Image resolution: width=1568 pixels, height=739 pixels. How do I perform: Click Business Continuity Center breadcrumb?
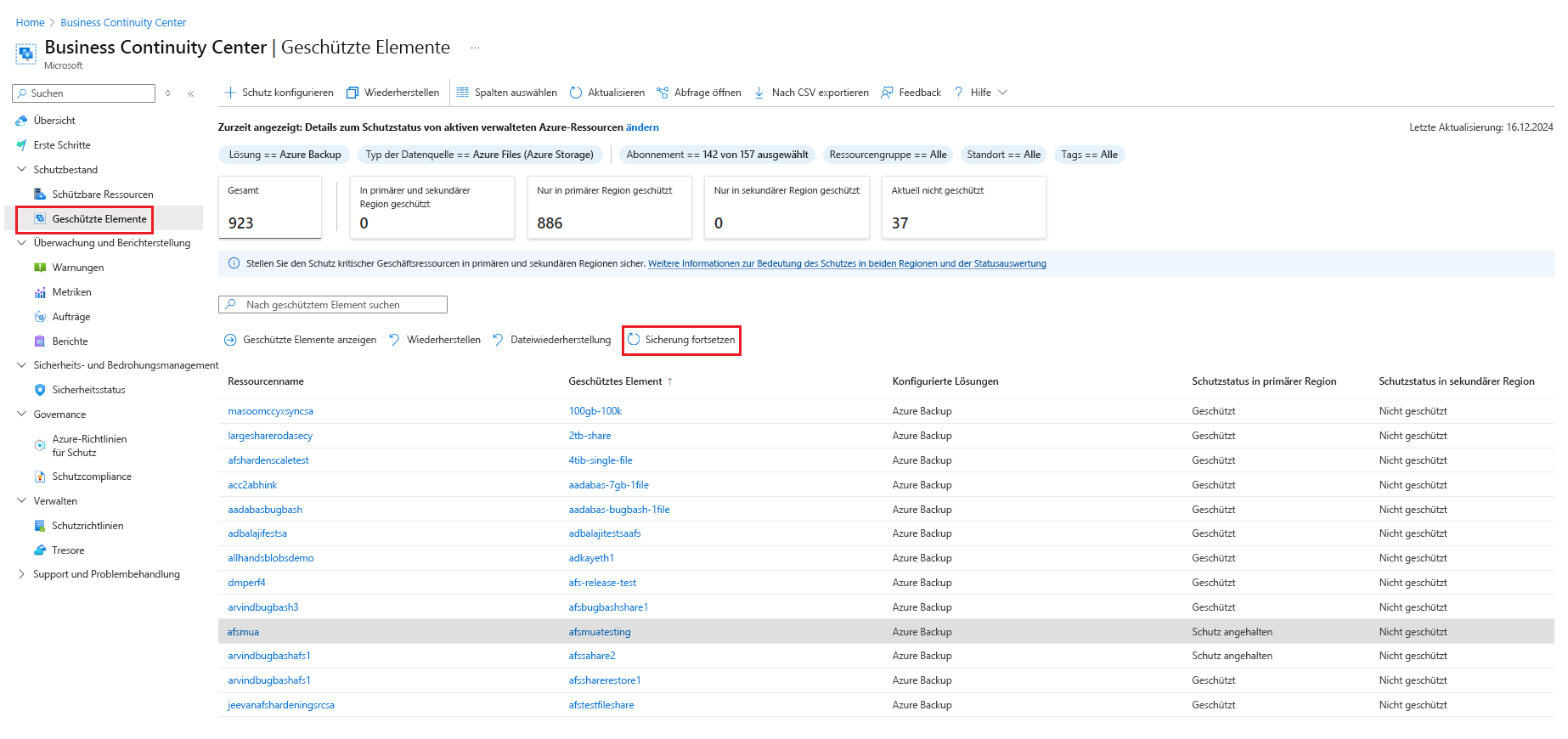[123, 23]
